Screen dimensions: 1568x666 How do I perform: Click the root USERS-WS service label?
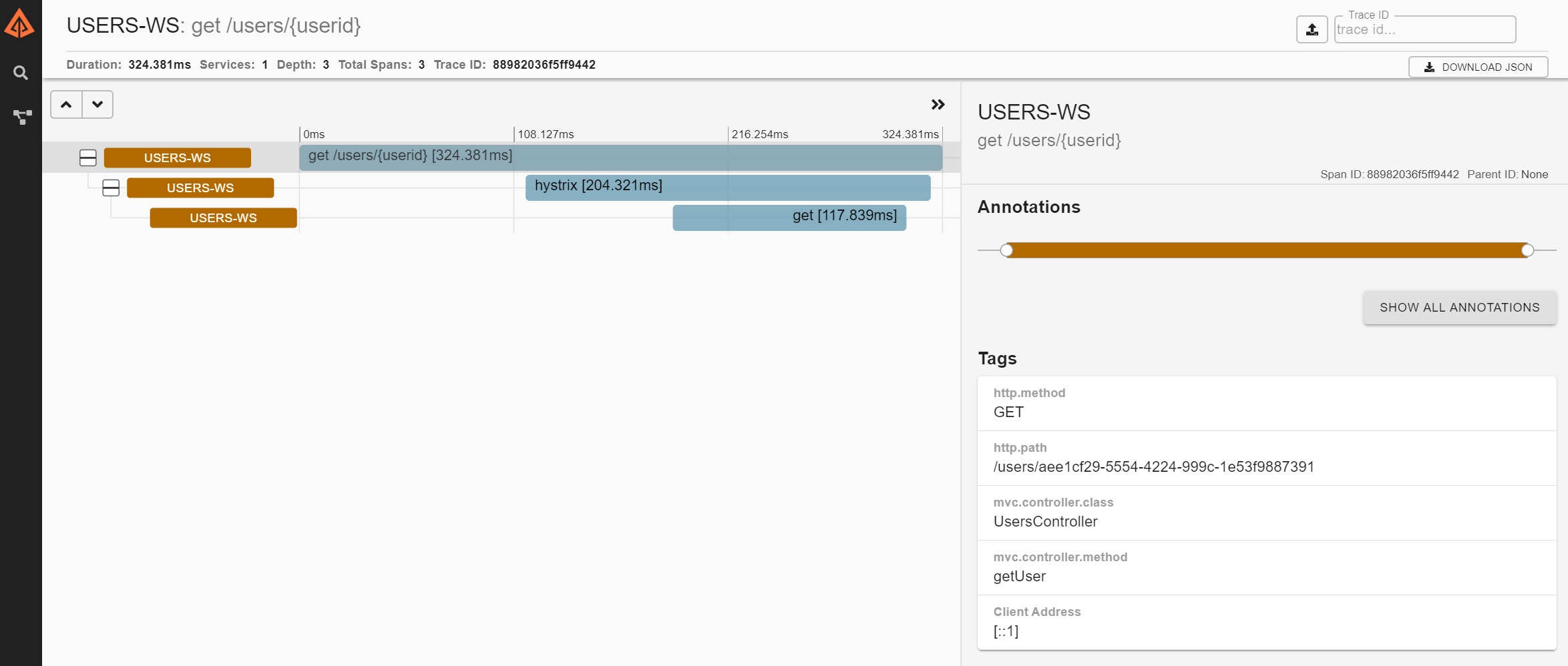point(177,158)
